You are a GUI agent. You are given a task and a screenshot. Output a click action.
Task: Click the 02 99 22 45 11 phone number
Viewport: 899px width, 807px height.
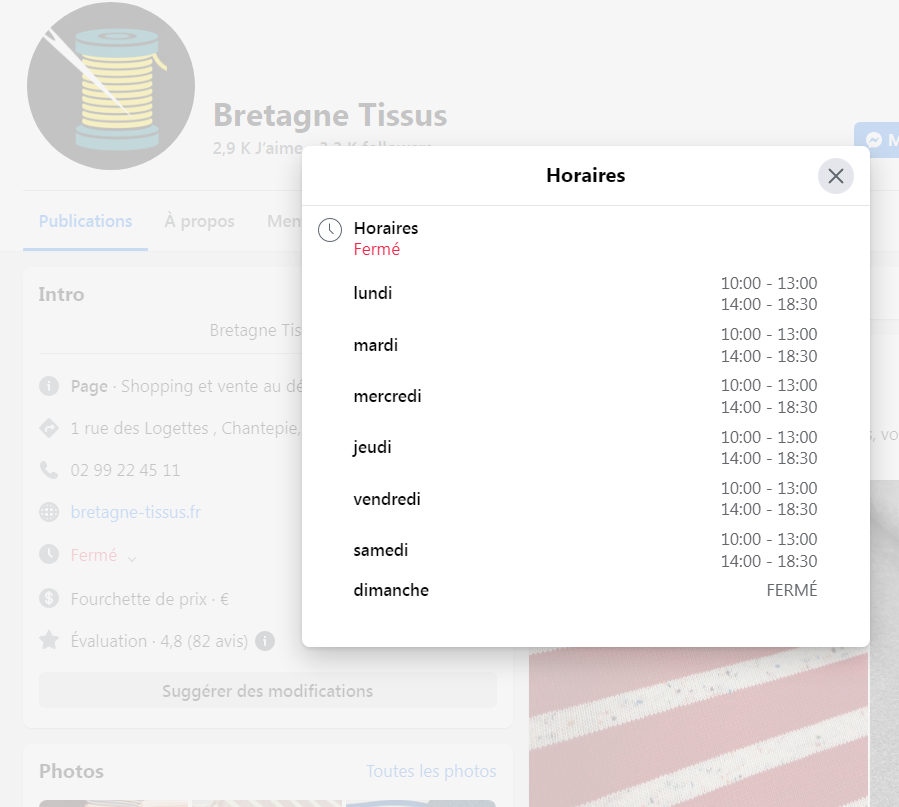click(126, 470)
